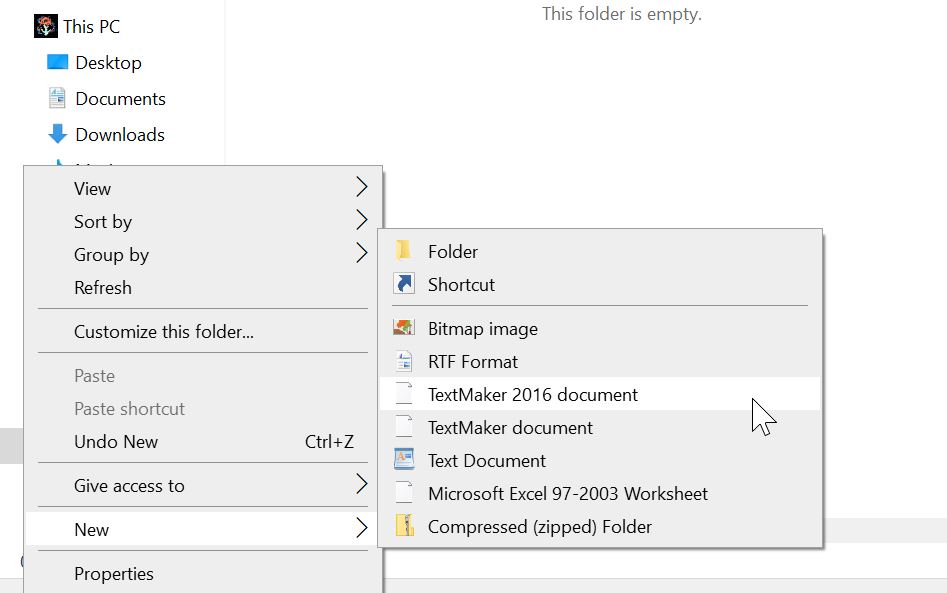Click the Text Document notepad icon
Viewport: 947px width, 593px height.
tap(404, 460)
